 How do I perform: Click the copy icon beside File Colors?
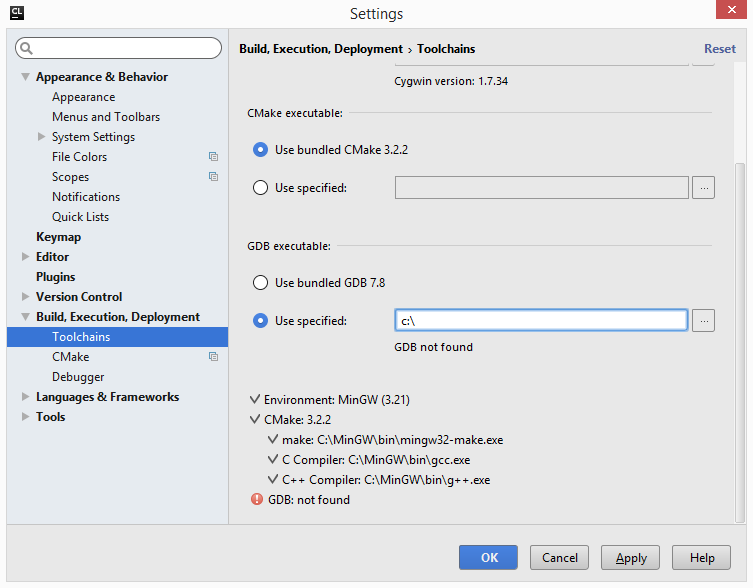pos(213,157)
